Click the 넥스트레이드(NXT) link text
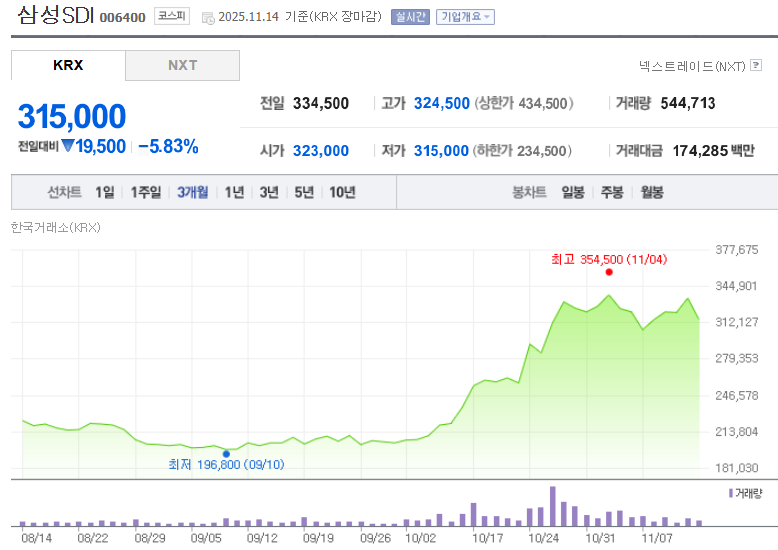 pos(692,66)
